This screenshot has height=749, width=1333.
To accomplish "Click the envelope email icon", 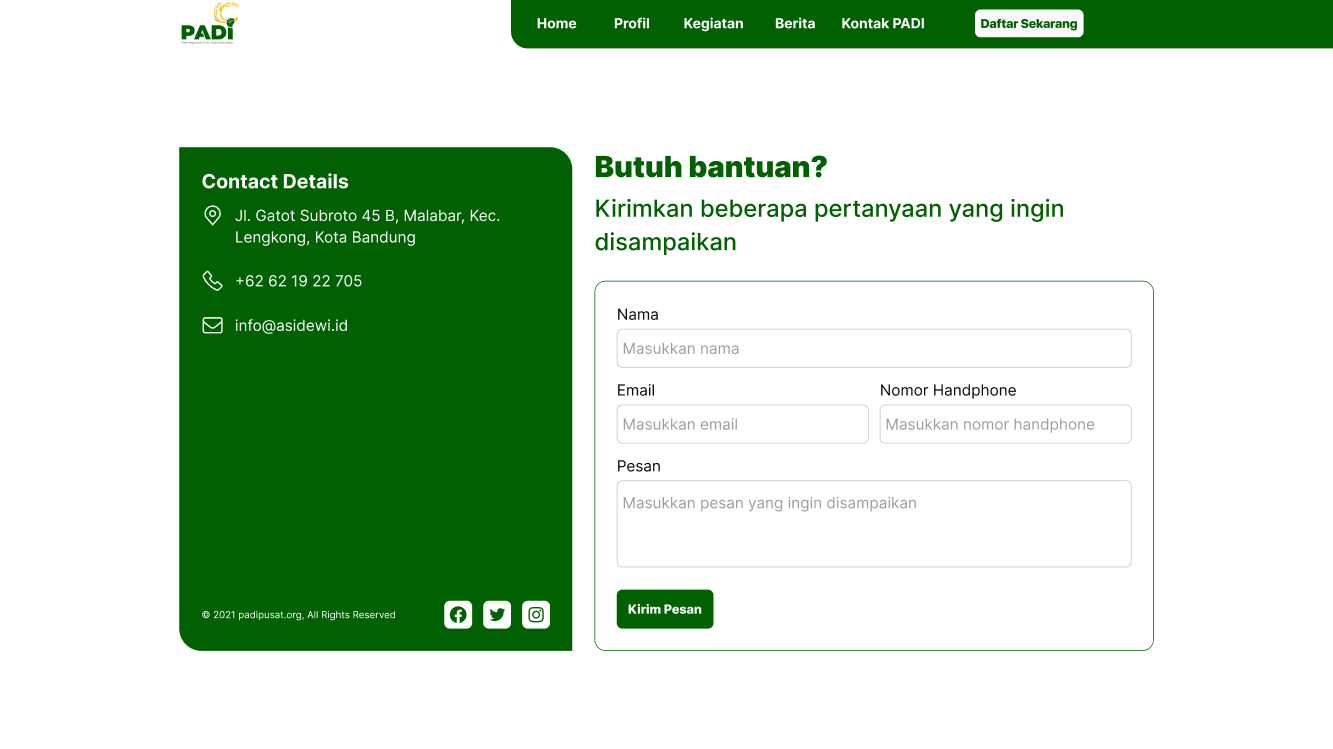I will click(x=212, y=325).
